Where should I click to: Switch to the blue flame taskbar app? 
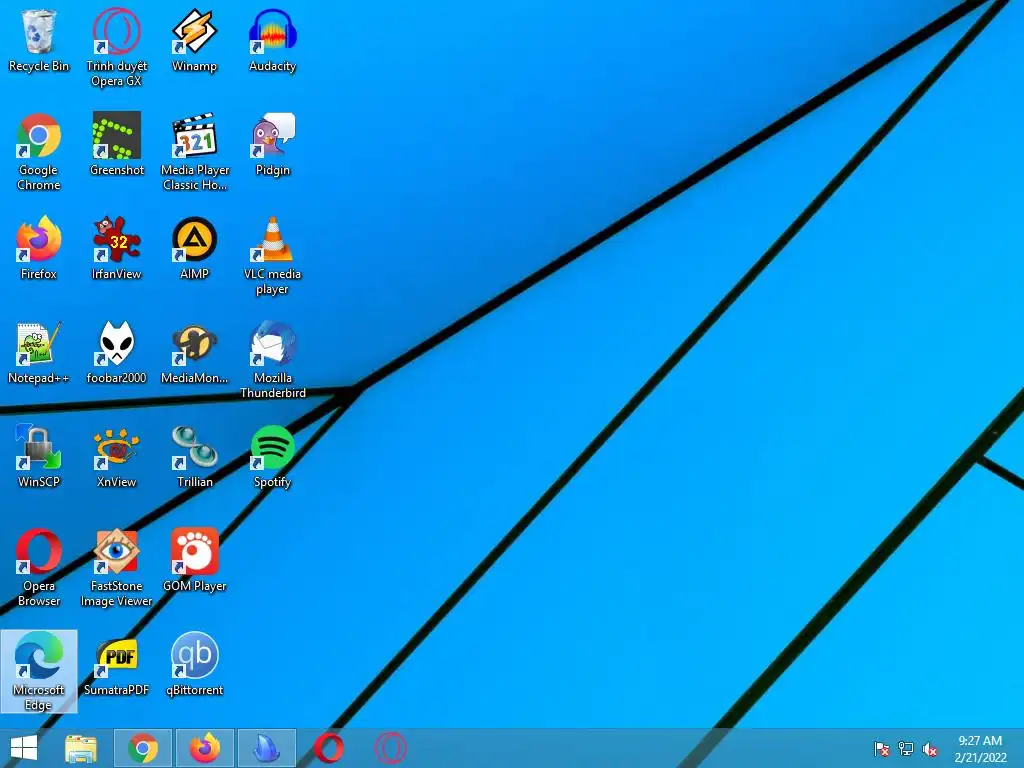point(267,748)
